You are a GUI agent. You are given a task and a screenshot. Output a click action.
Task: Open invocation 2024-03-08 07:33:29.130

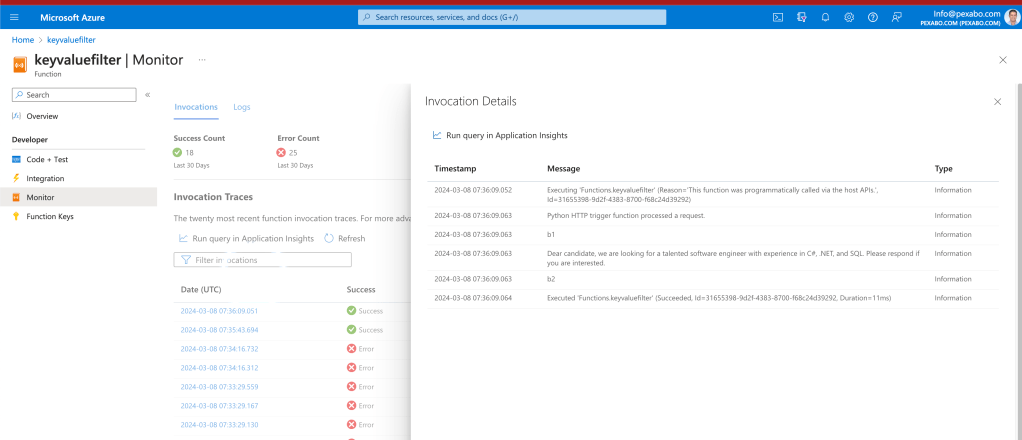220,424
